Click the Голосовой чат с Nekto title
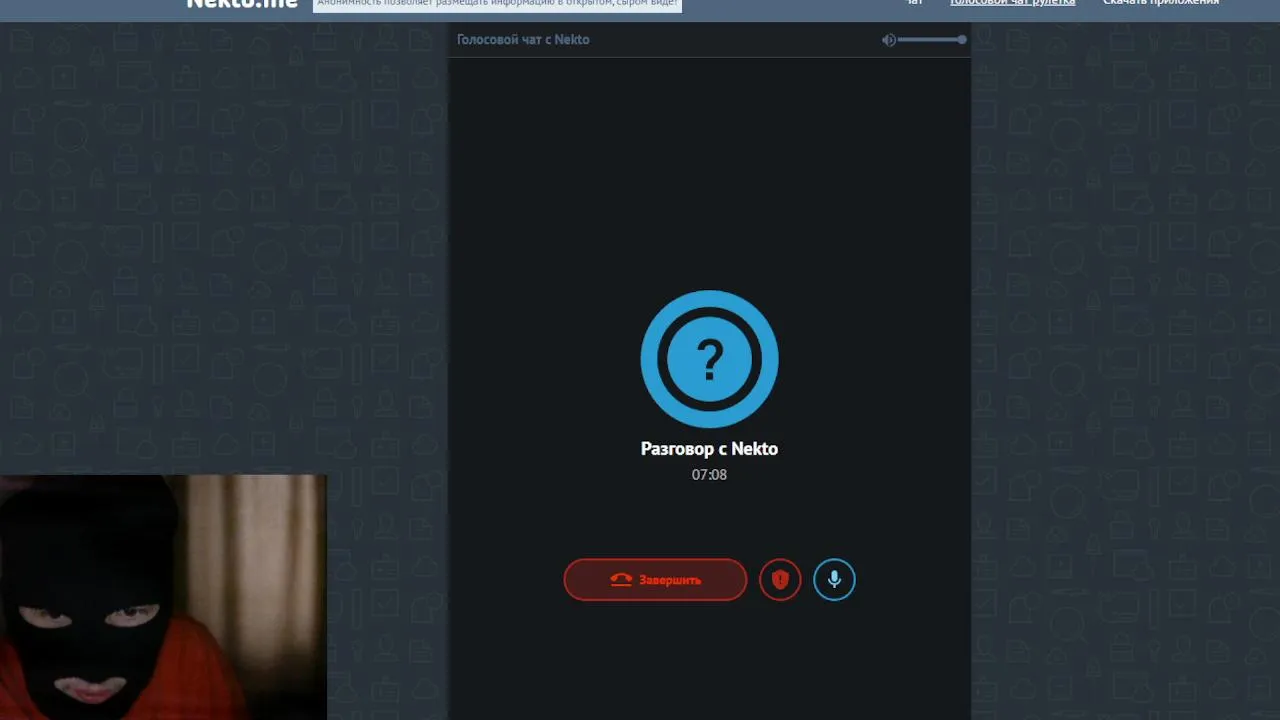This screenshot has height=720, width=1280. click(x=523, y=40)
